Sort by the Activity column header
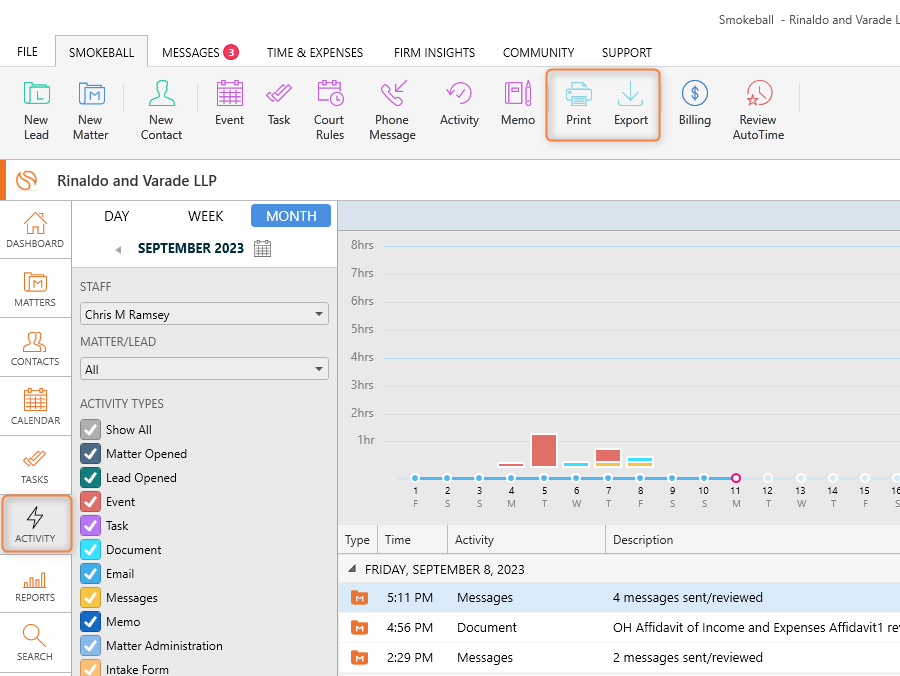This screenshot has height=676, width=900. tap(526, 539)
